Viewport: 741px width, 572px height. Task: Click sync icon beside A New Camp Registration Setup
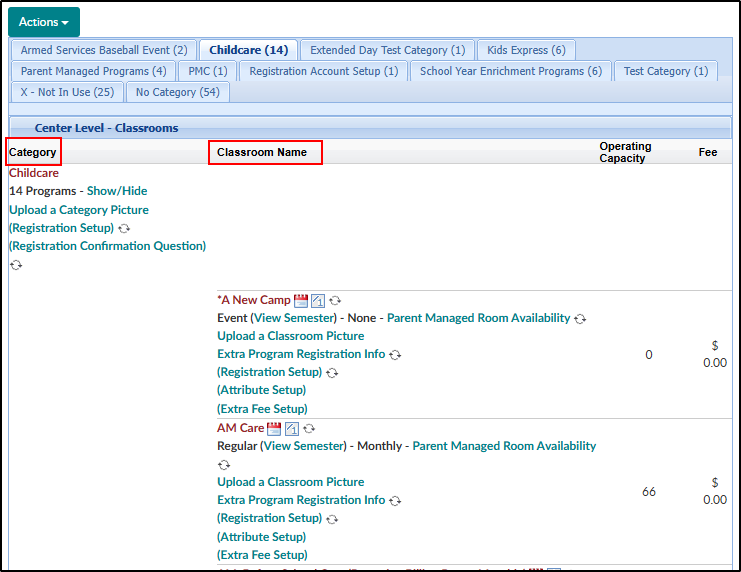point(332,373)
